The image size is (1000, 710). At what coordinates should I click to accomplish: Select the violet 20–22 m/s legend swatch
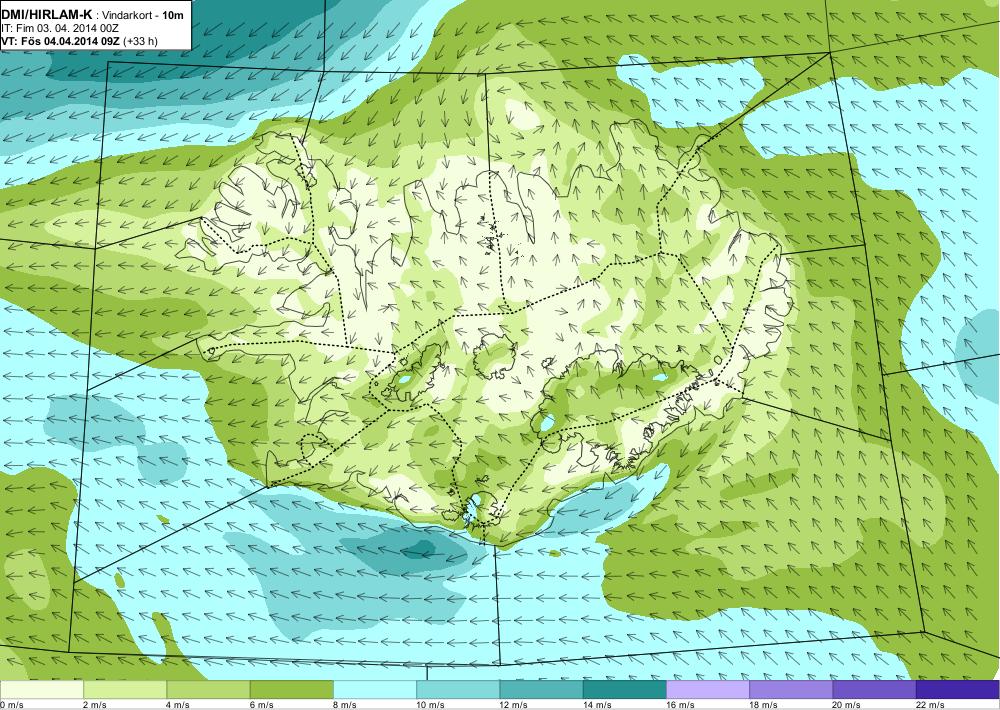click(874, 690)
